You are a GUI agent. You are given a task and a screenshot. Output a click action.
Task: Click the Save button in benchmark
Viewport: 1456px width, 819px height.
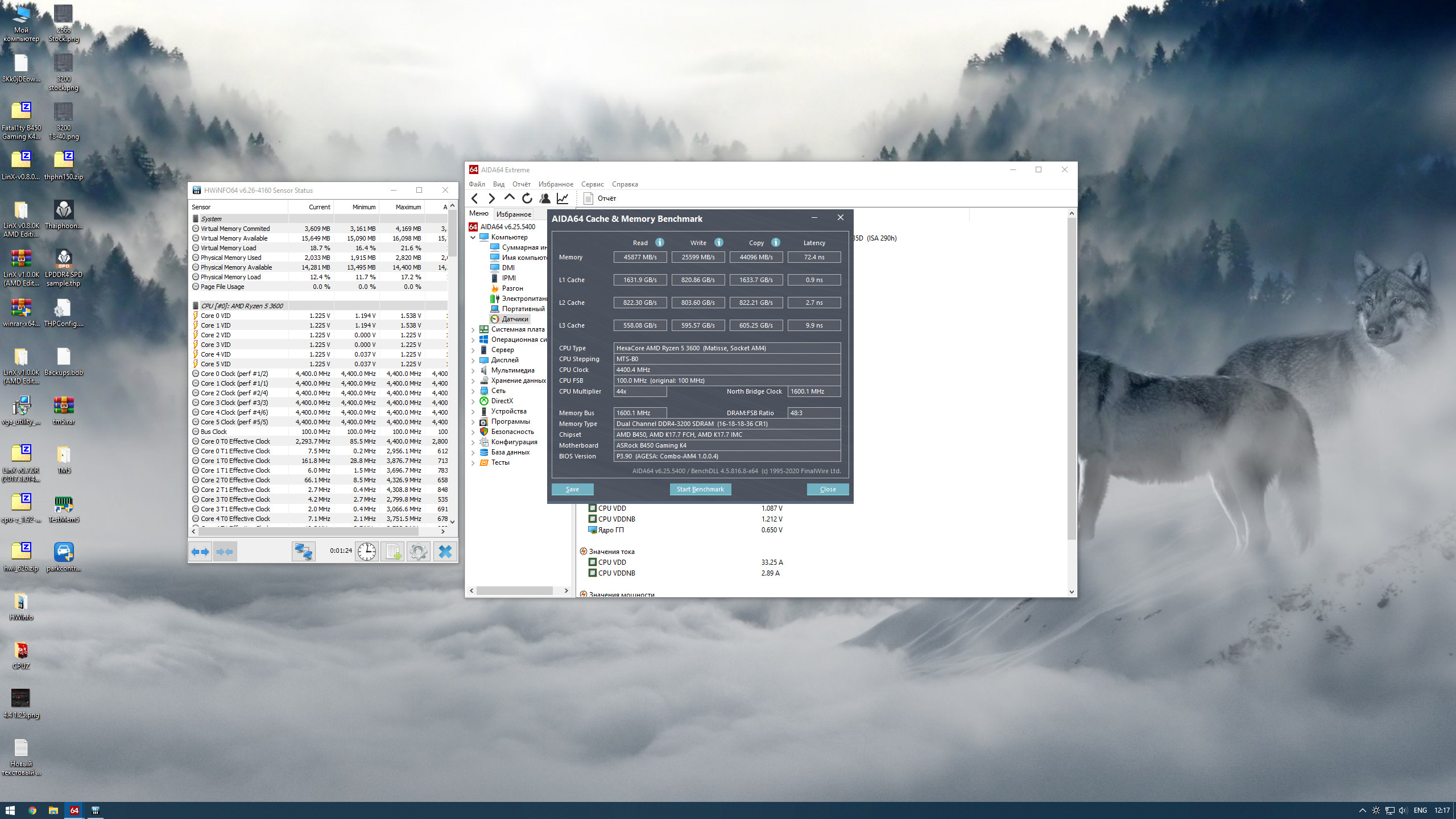[572, 489]
